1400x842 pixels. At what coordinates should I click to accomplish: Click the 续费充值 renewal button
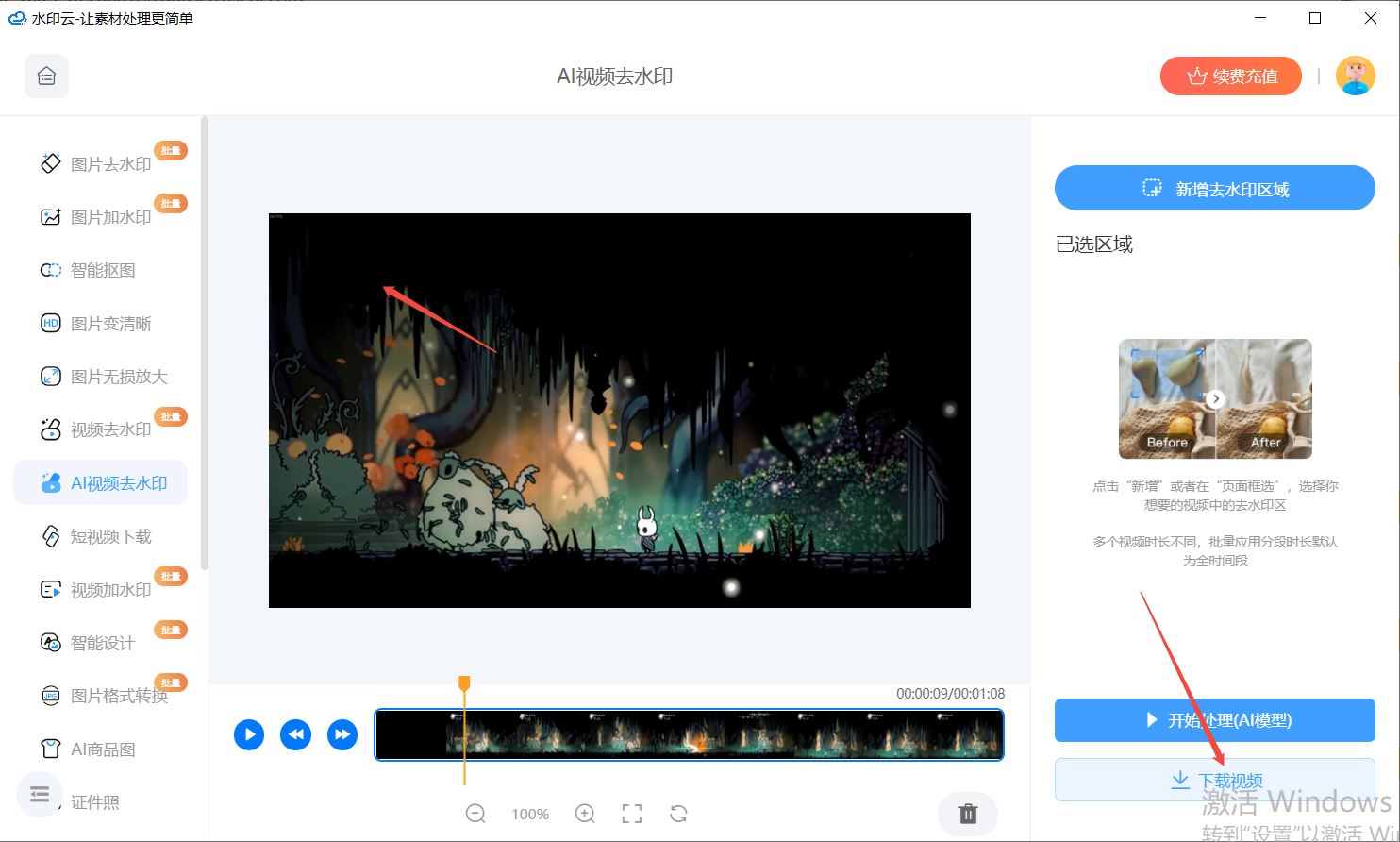[1231, 76]
